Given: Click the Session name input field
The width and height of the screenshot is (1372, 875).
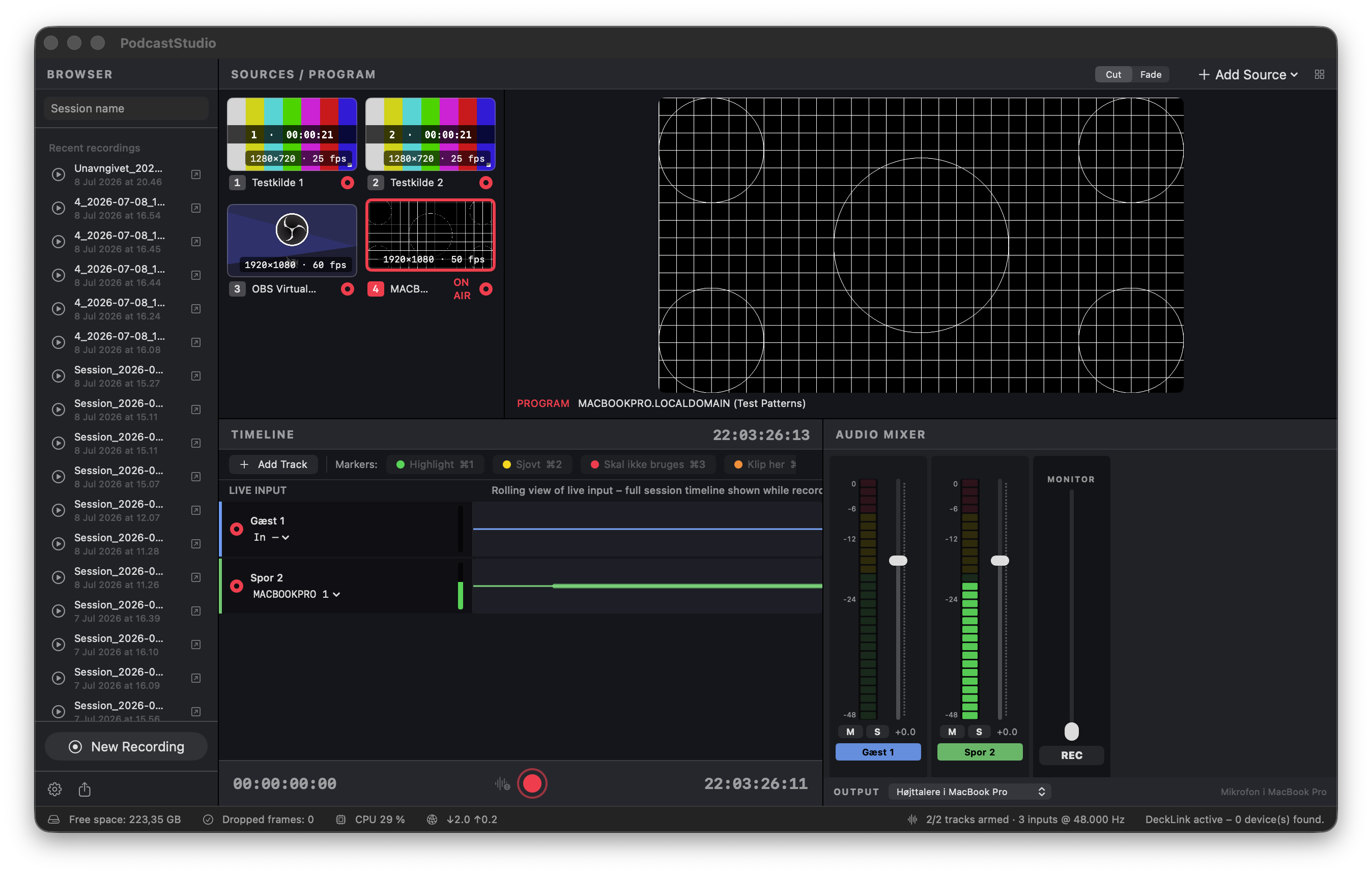Looking at the screenshot, I should [126, 108].
